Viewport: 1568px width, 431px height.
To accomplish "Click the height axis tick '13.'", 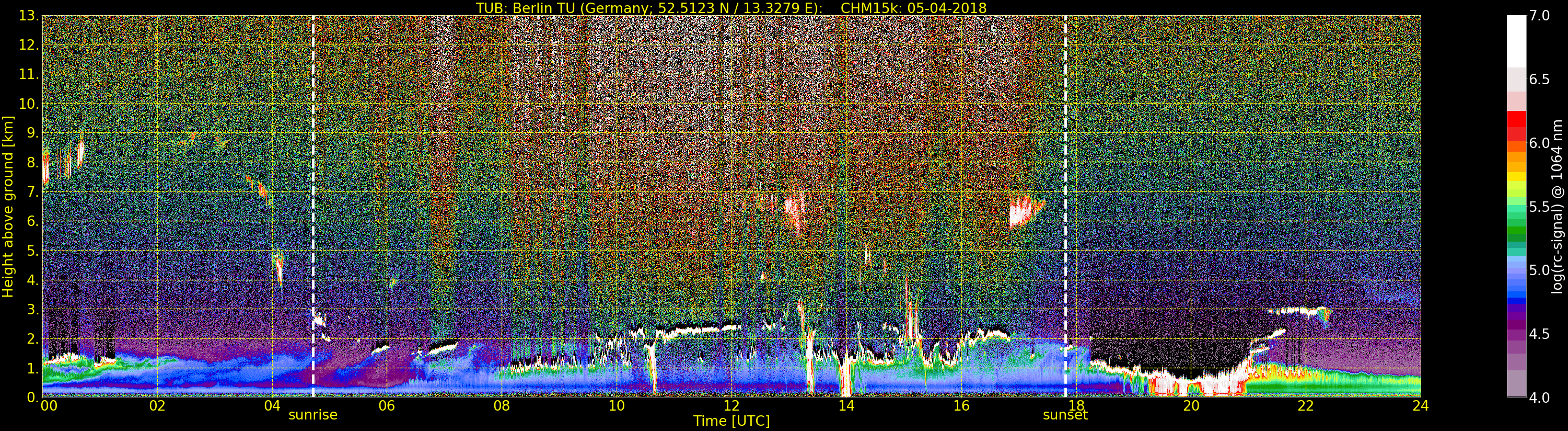I will pyautogui.click(x=28, y=16).
